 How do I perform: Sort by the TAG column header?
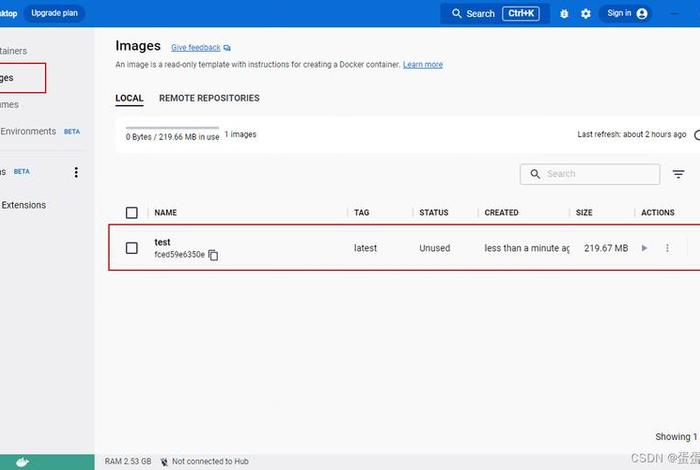tap(362, 212)
